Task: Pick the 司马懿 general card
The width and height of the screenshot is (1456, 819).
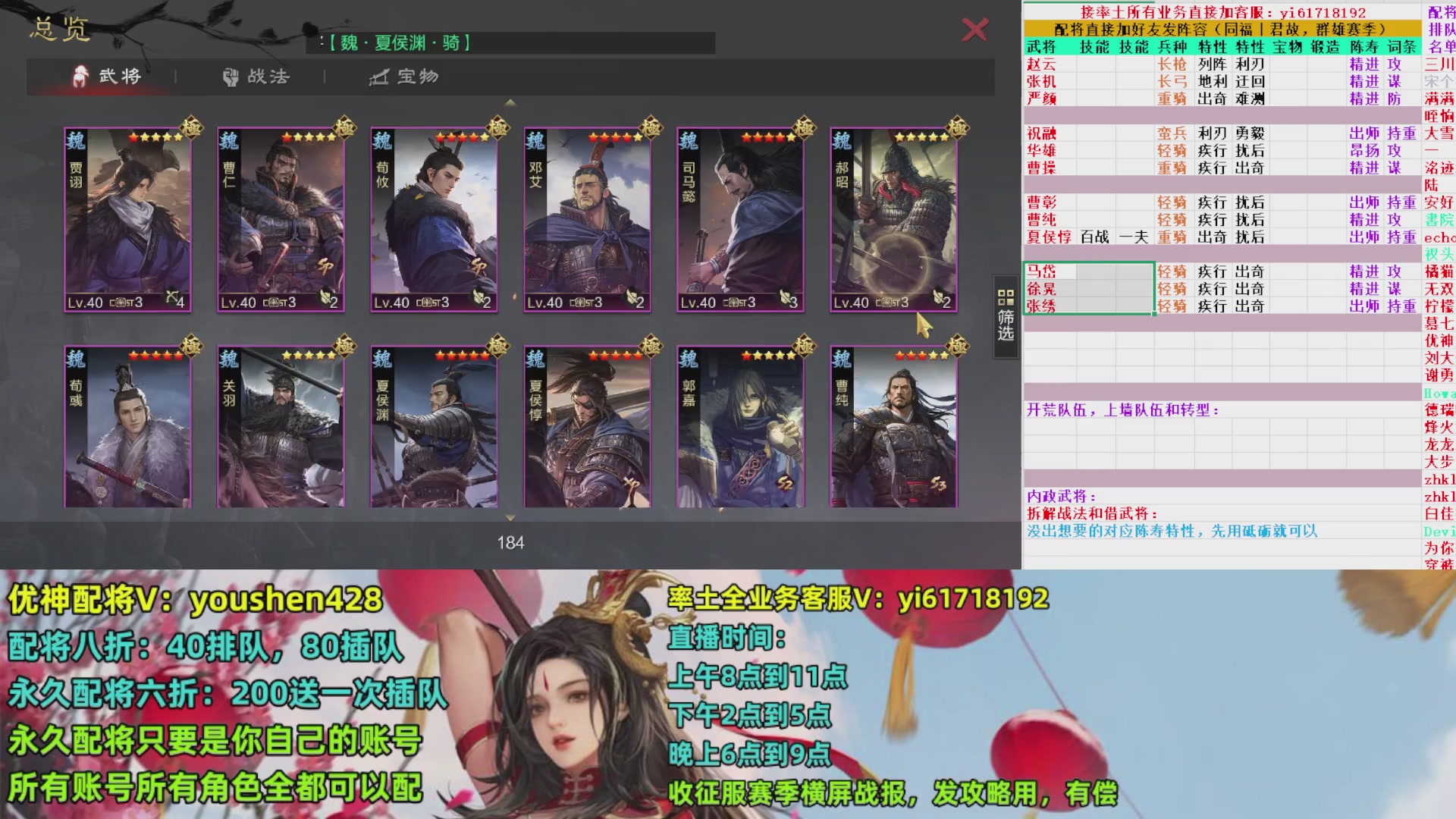Action: [x=740, y=220]
